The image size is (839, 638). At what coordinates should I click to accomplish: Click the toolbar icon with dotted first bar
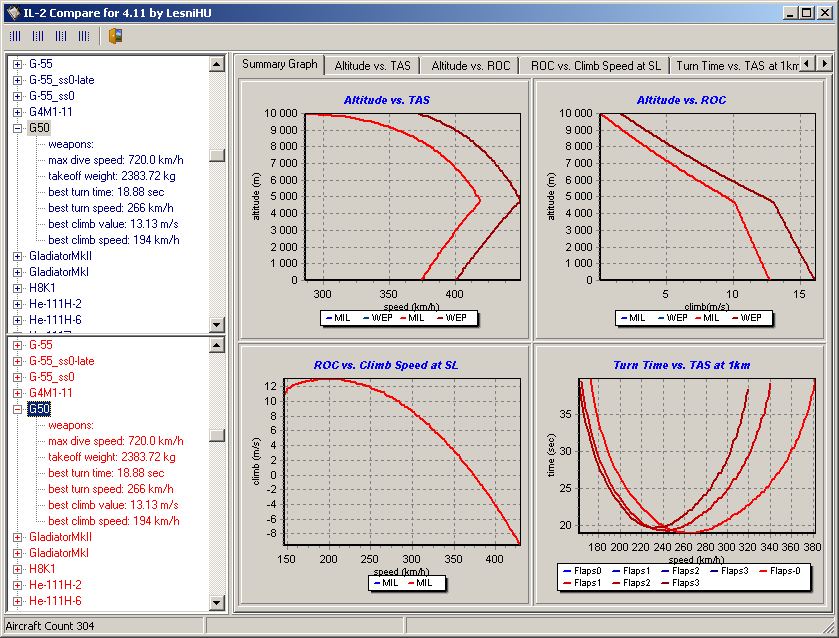tap(15, 36)
